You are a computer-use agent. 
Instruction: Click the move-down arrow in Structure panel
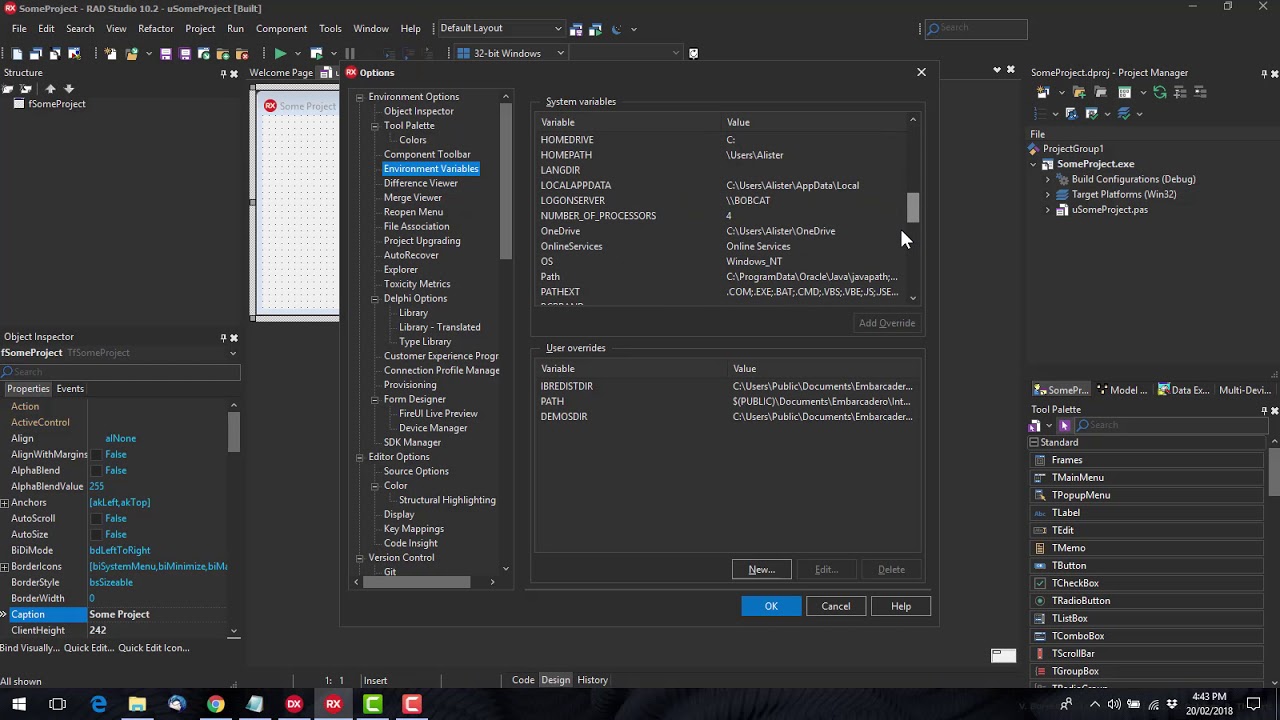point(69,89)
